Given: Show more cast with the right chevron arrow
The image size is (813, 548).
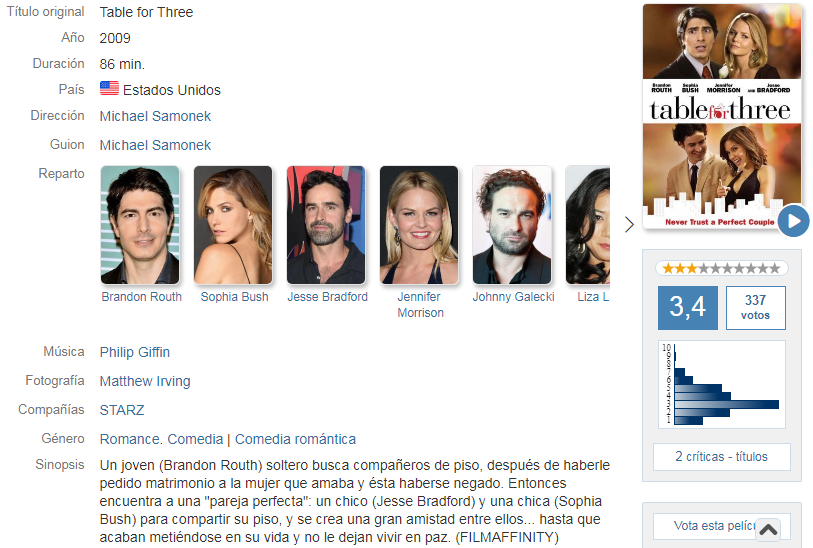Looking at the screenshot, I should point(629,224).
